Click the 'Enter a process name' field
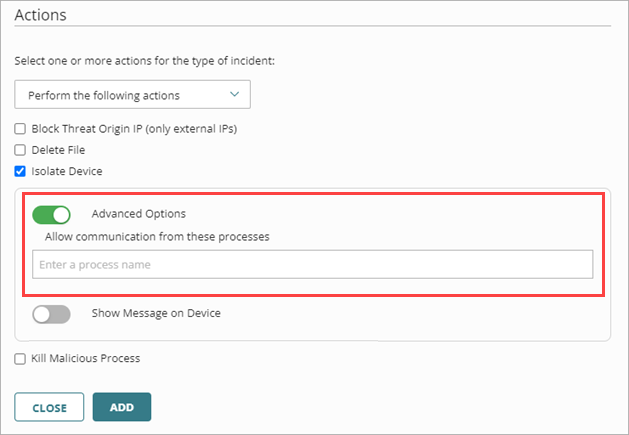 click(x=312, y=265)
